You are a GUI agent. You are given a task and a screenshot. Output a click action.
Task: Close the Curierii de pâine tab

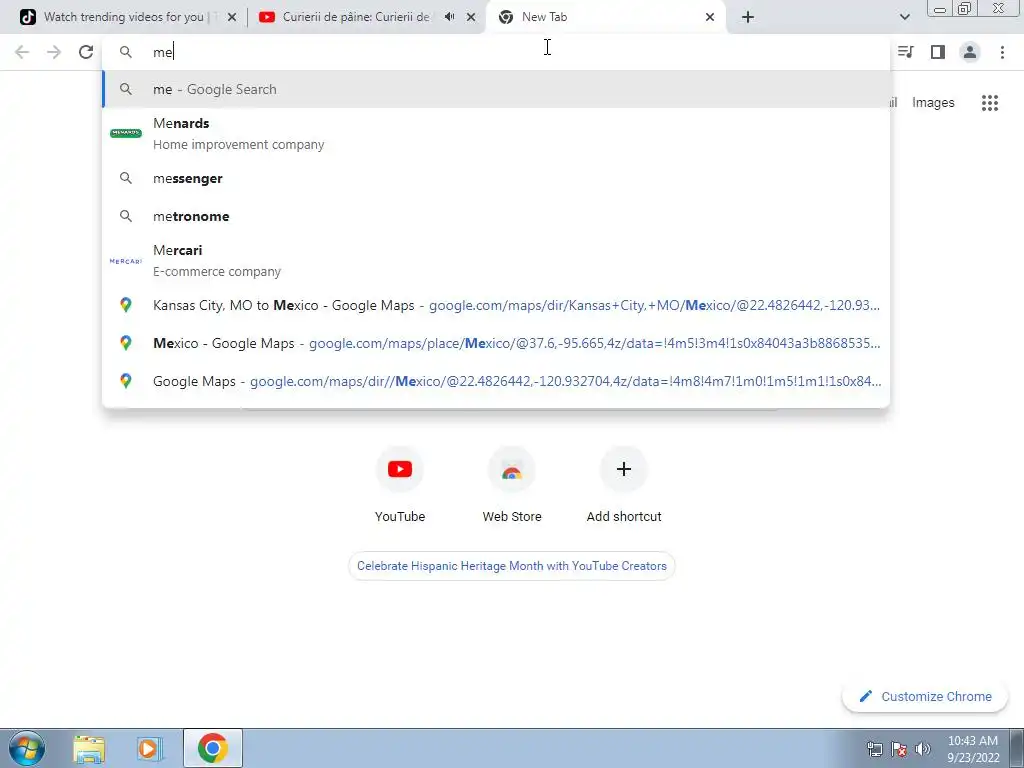(471, 17)
